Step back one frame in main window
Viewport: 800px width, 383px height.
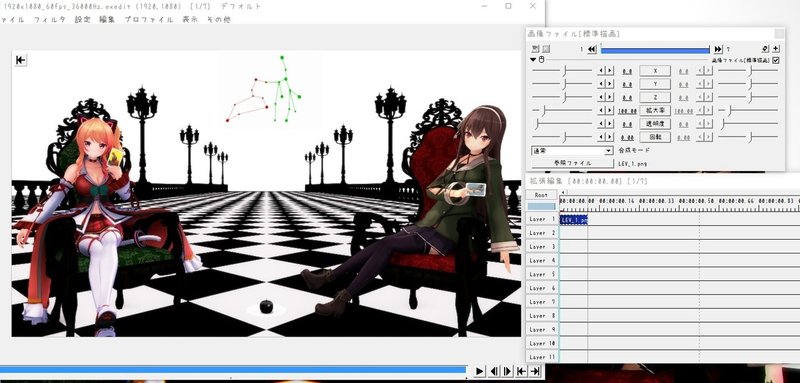[x=494, y=371]
